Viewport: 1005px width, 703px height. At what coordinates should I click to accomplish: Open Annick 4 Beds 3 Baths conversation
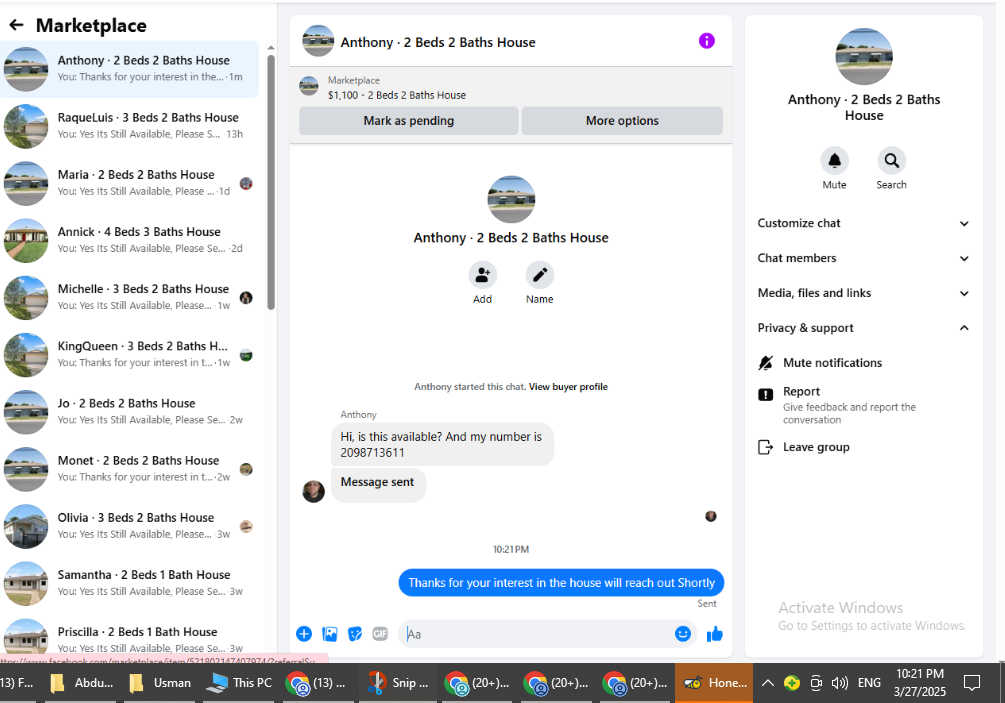tap(129, 240)
